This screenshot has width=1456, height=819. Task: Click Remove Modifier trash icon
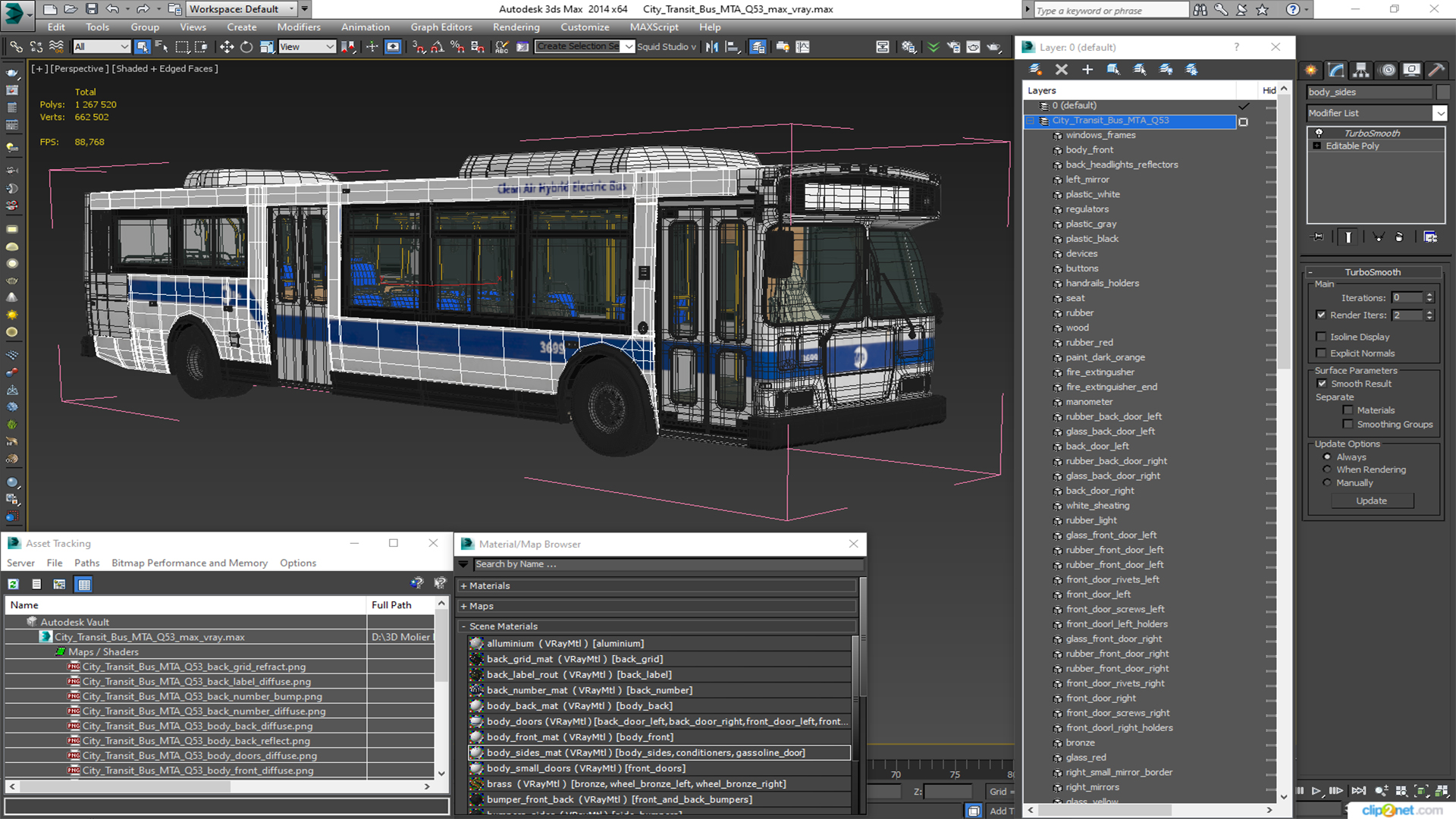(1399, 237)
